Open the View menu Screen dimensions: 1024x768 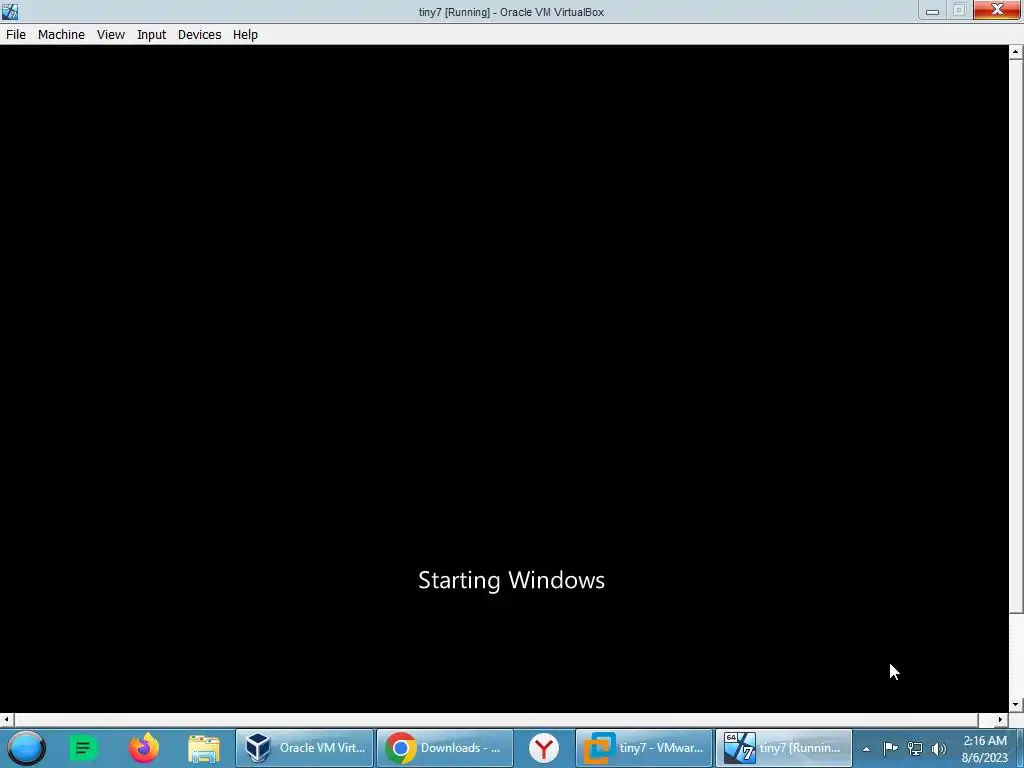pyautogui.click(x=110, y=35)
